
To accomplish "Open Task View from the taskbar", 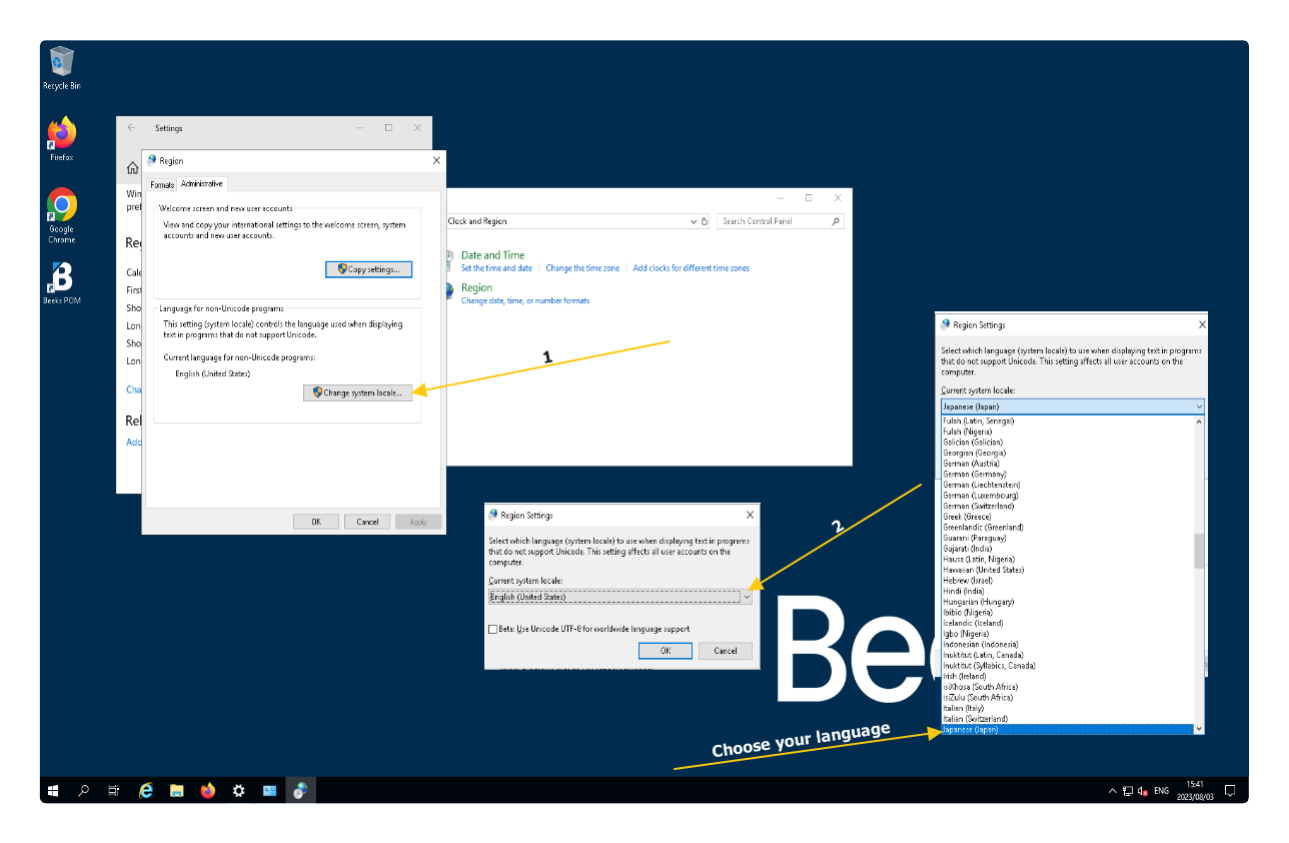I will tap(114, 790).
